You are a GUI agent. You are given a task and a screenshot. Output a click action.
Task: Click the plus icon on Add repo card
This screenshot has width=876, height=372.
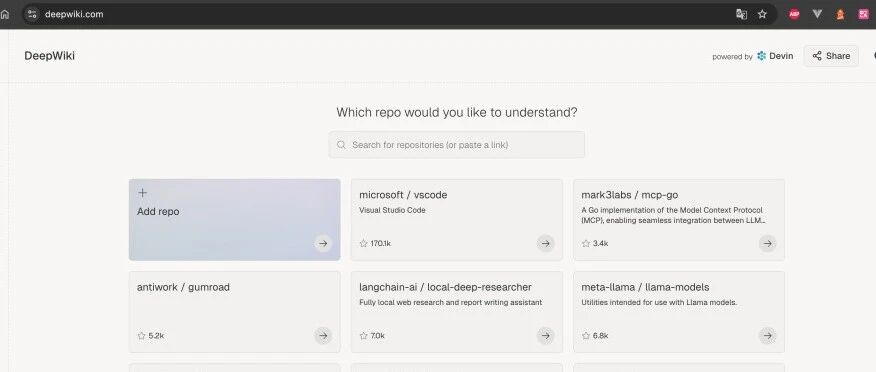[x=142, y=193]
